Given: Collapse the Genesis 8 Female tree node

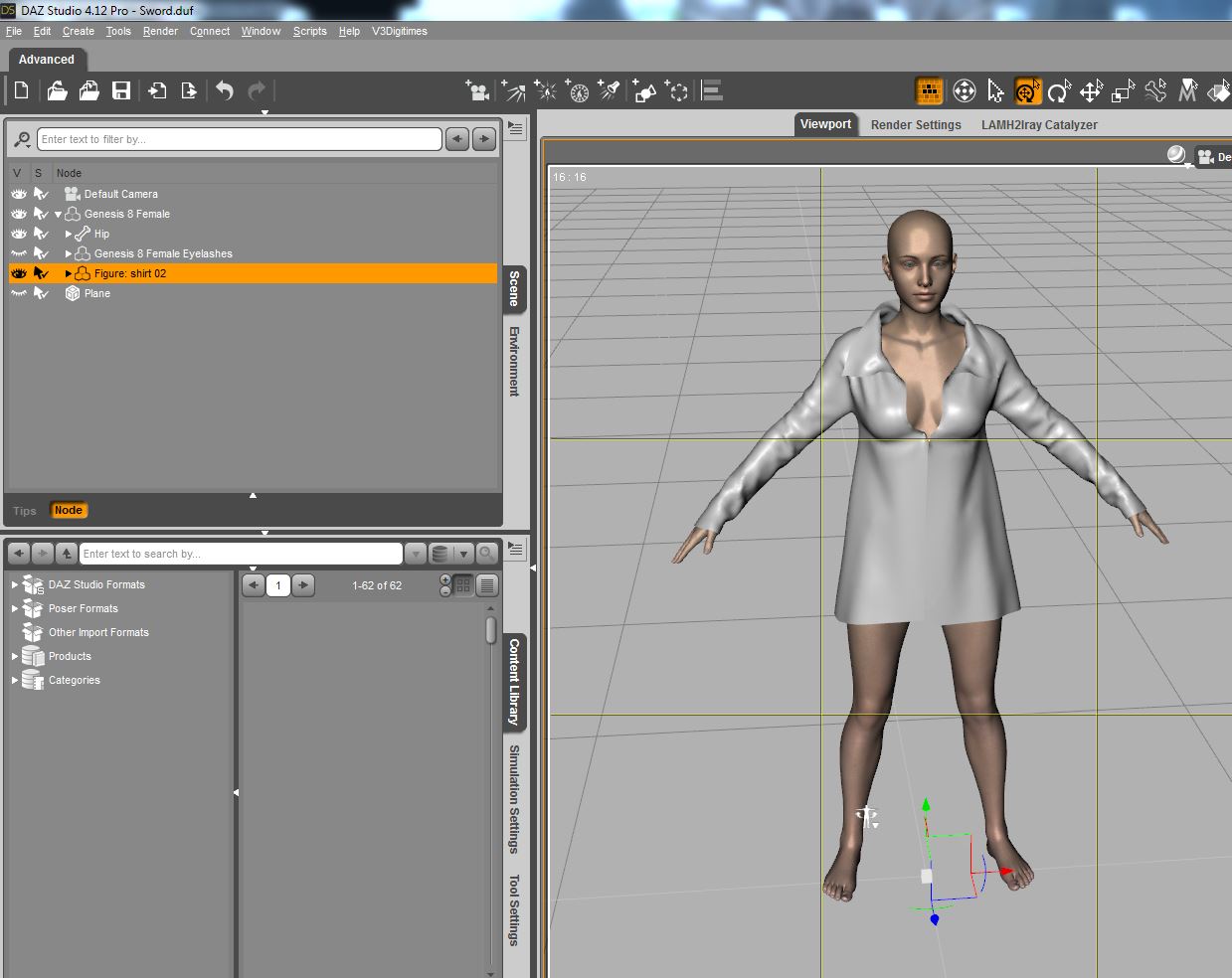Looking at the screenshot, I should pyautogui.click(x=58, y=215).
